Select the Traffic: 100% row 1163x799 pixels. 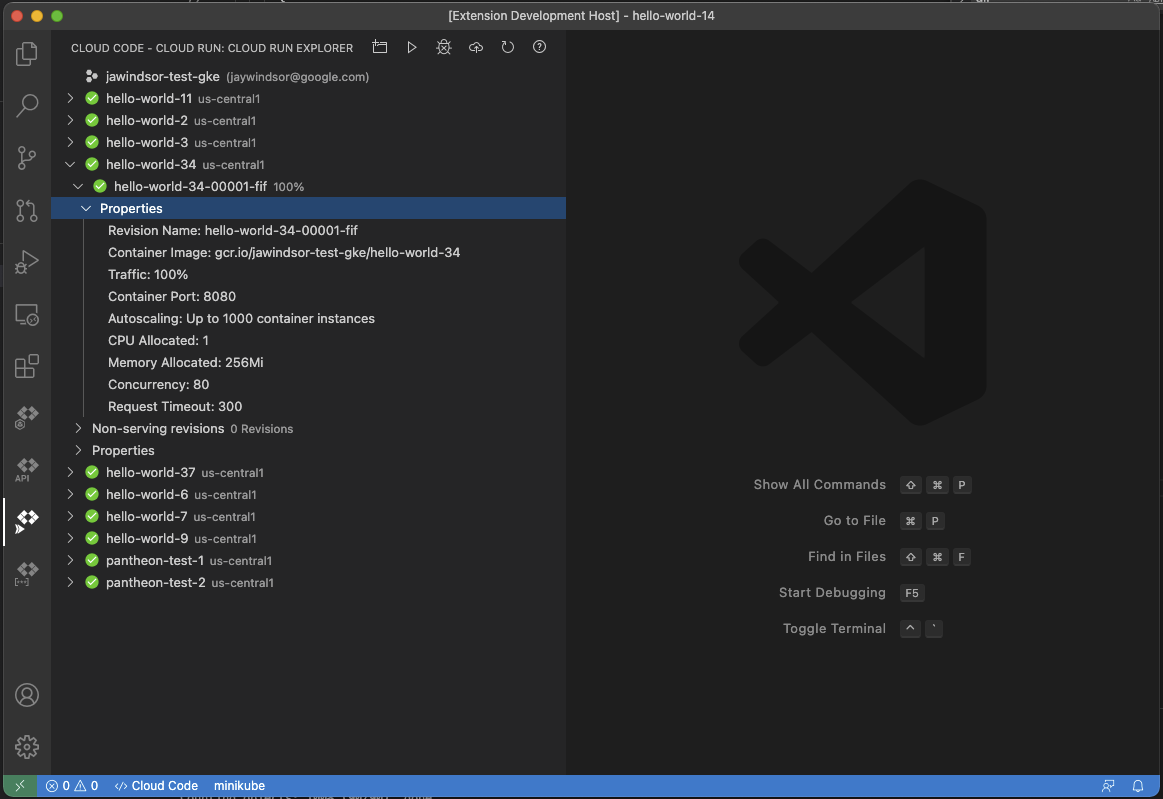(309, 274)
